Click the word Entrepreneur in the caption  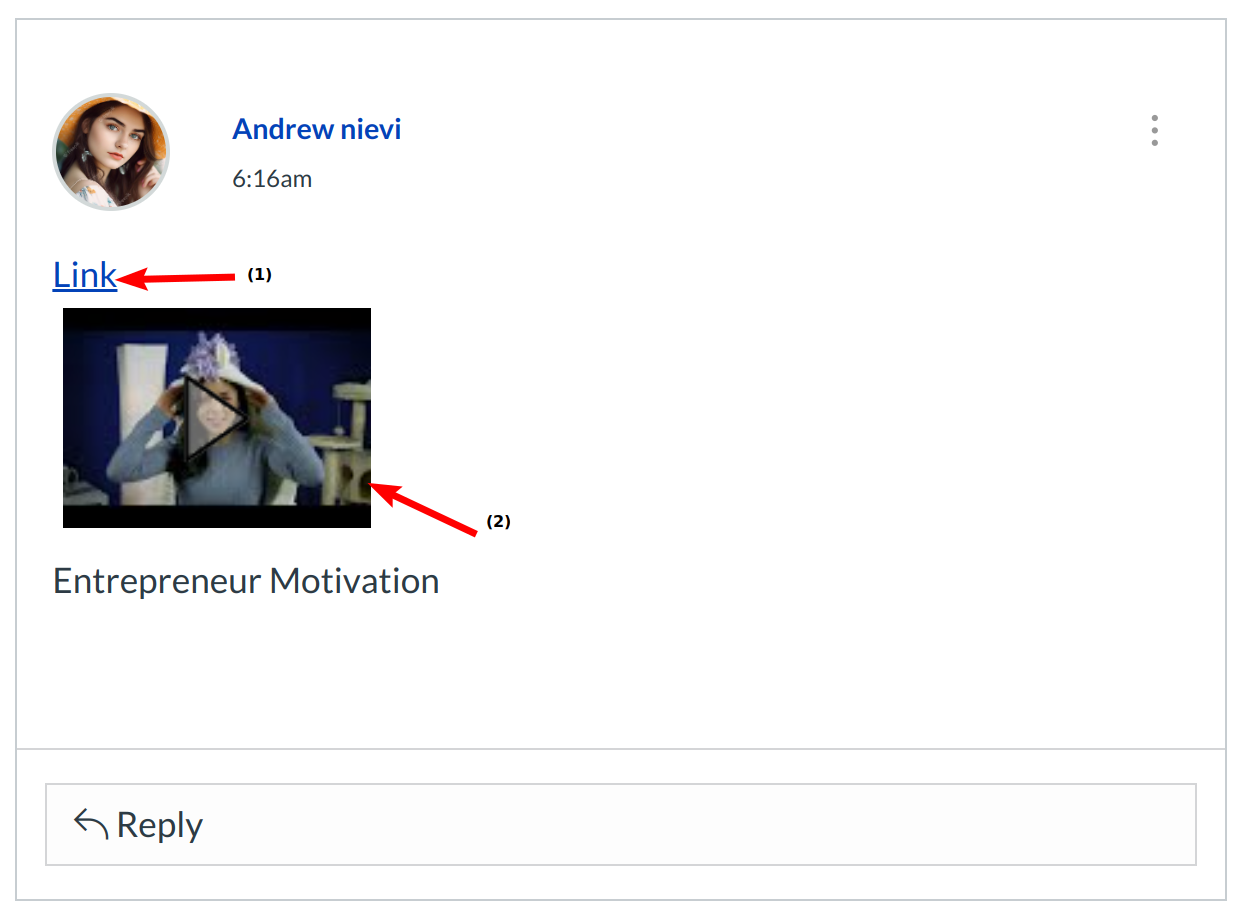[157, 581]
